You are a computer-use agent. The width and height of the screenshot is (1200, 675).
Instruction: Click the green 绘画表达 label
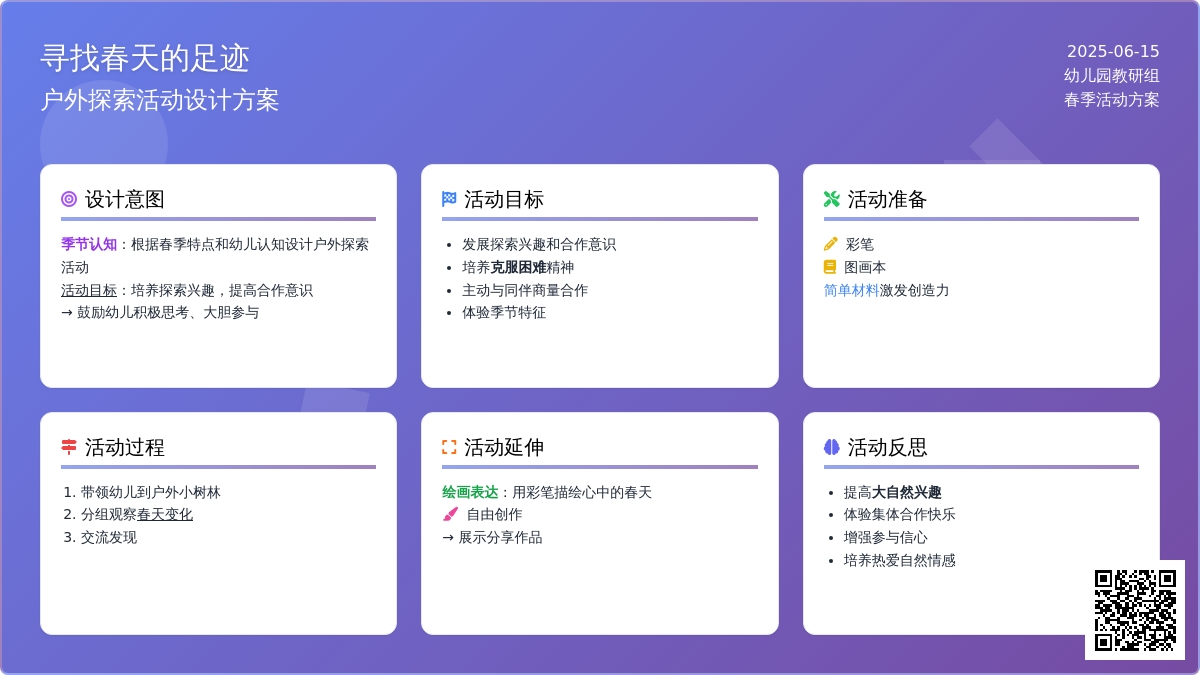pos(470,492)
